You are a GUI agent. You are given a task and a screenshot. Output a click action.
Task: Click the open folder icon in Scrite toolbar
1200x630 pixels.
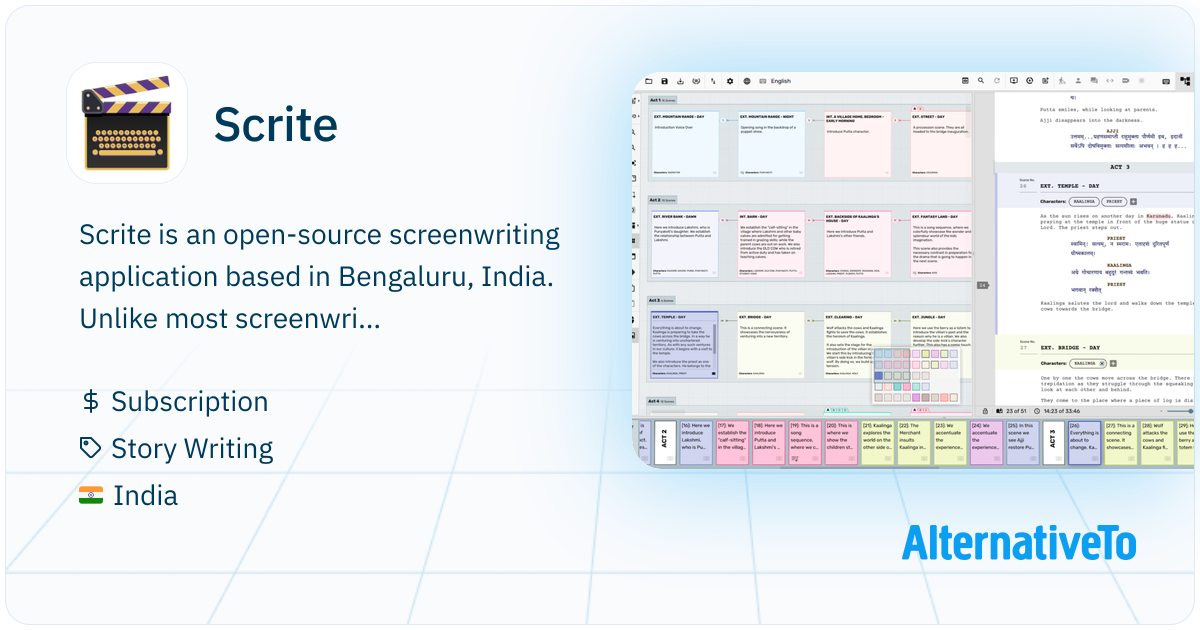[648, 81]
